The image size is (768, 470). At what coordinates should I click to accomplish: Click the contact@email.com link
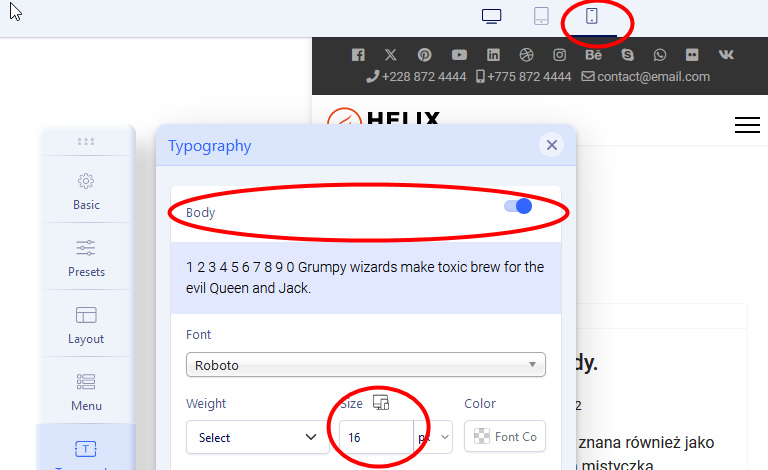(646, 76)
